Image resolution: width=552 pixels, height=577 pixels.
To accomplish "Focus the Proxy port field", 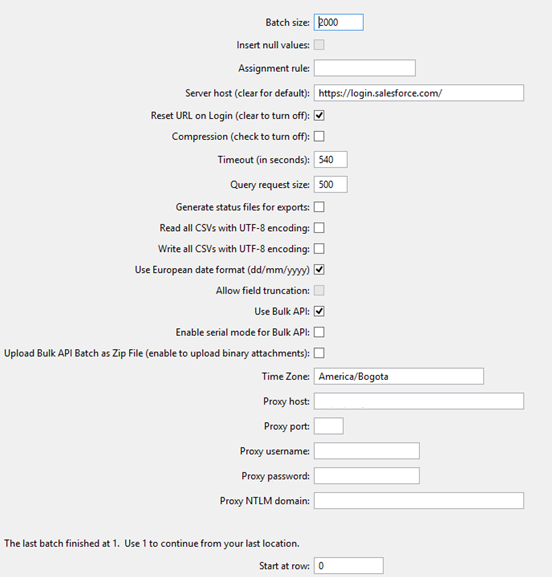I will [x=329, y=426].
